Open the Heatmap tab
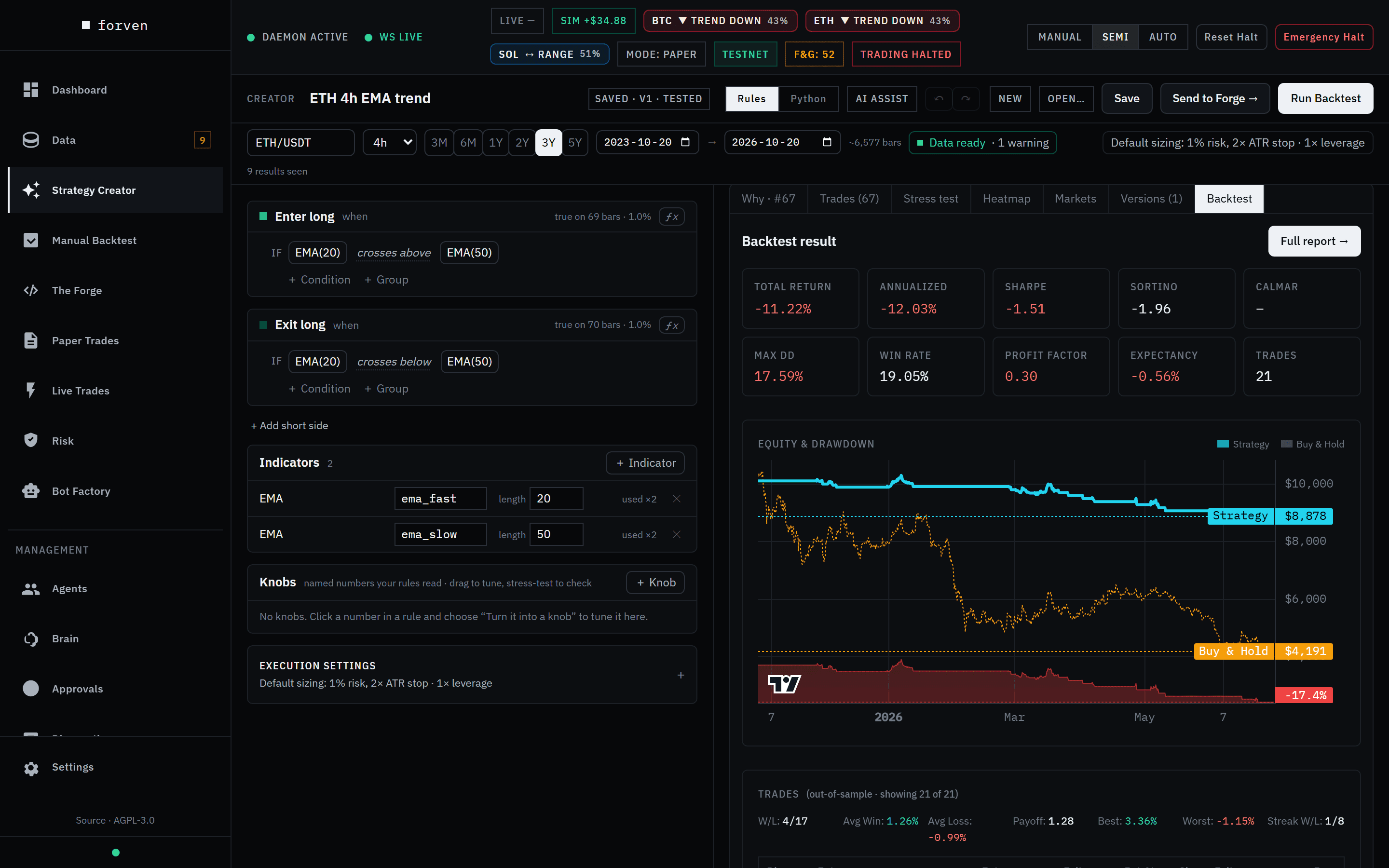This screenshot has height=868, width=1389. (x=1006, y=199)
